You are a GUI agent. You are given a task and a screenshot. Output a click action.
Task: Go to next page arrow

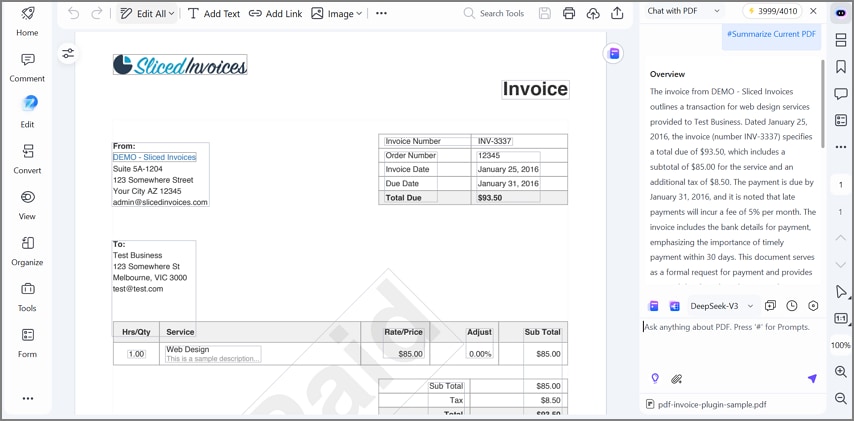(x=840, y=264)
